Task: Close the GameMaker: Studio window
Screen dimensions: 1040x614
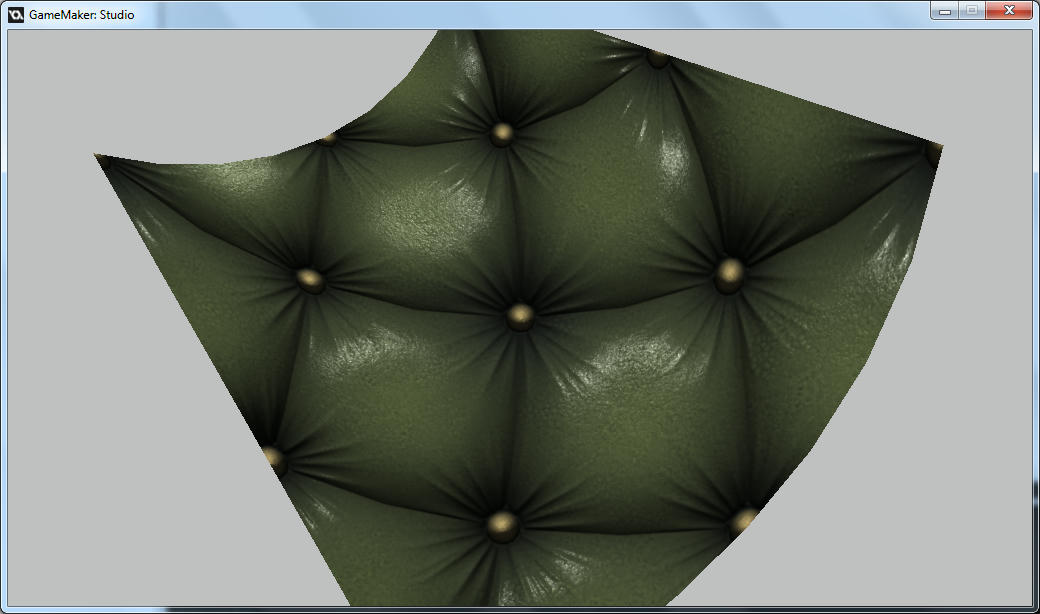Action: 1009,11
